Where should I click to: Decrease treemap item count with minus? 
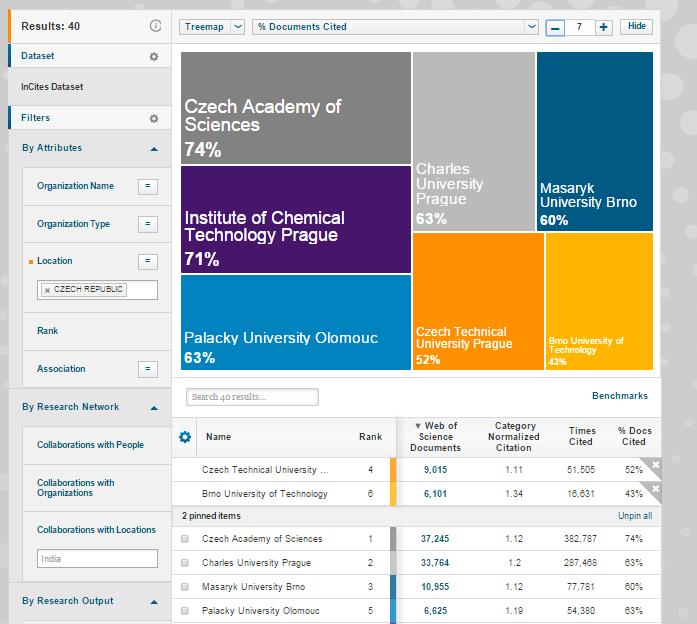pos(555,28)
